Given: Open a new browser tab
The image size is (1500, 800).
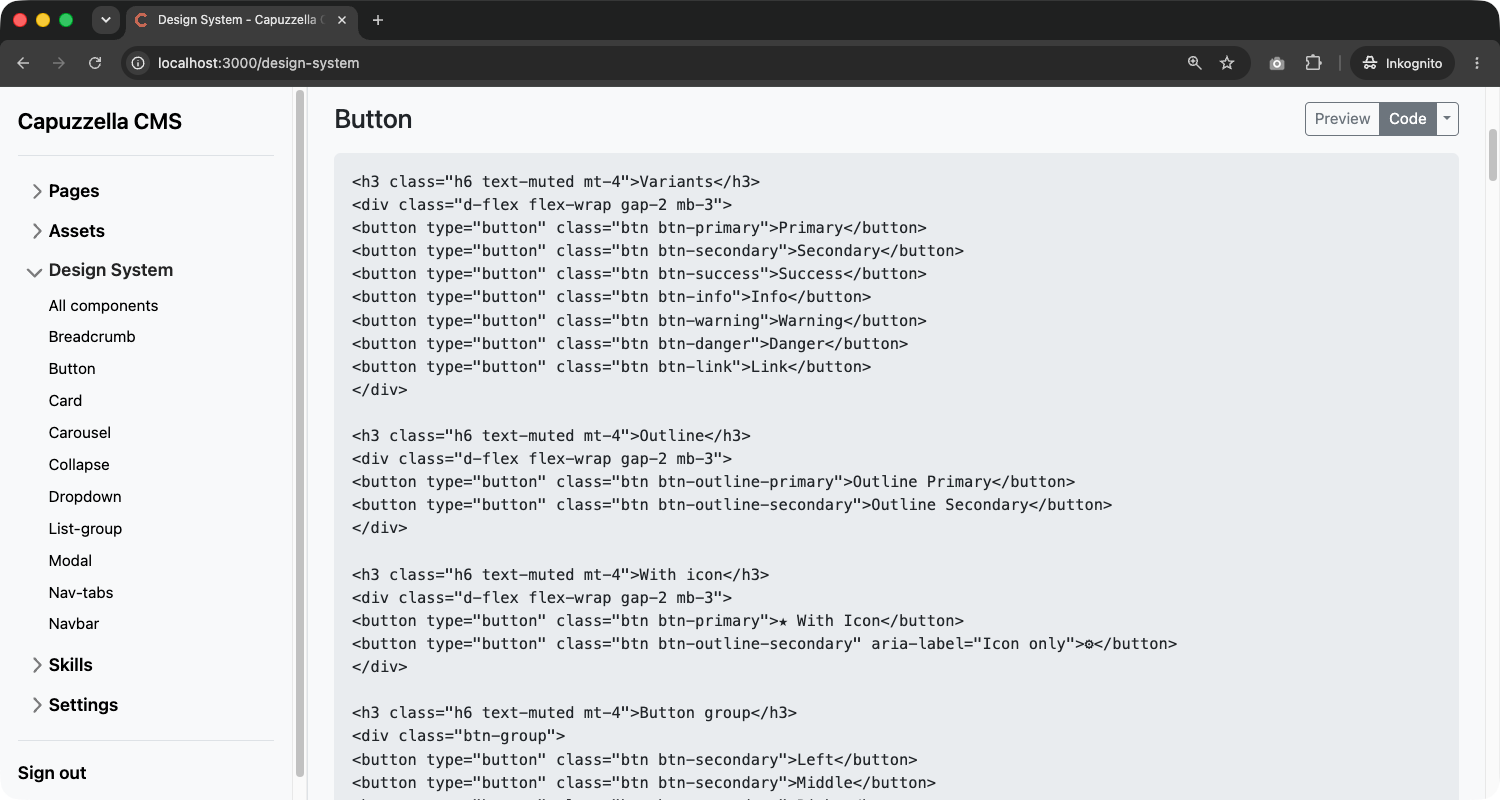Looking at the screenshot, I should pyautogui.click(x=377, y=20).
